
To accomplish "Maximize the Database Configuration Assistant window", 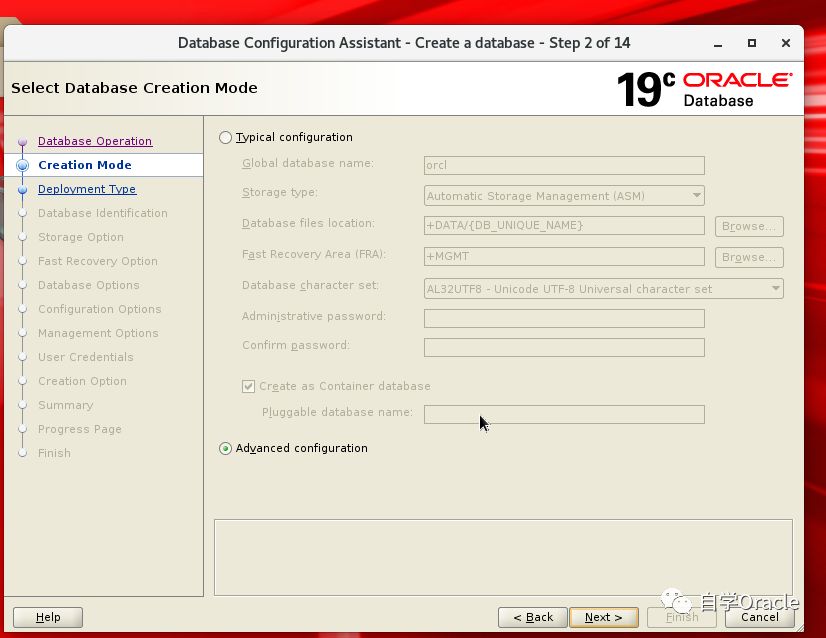I will [752, 43].
